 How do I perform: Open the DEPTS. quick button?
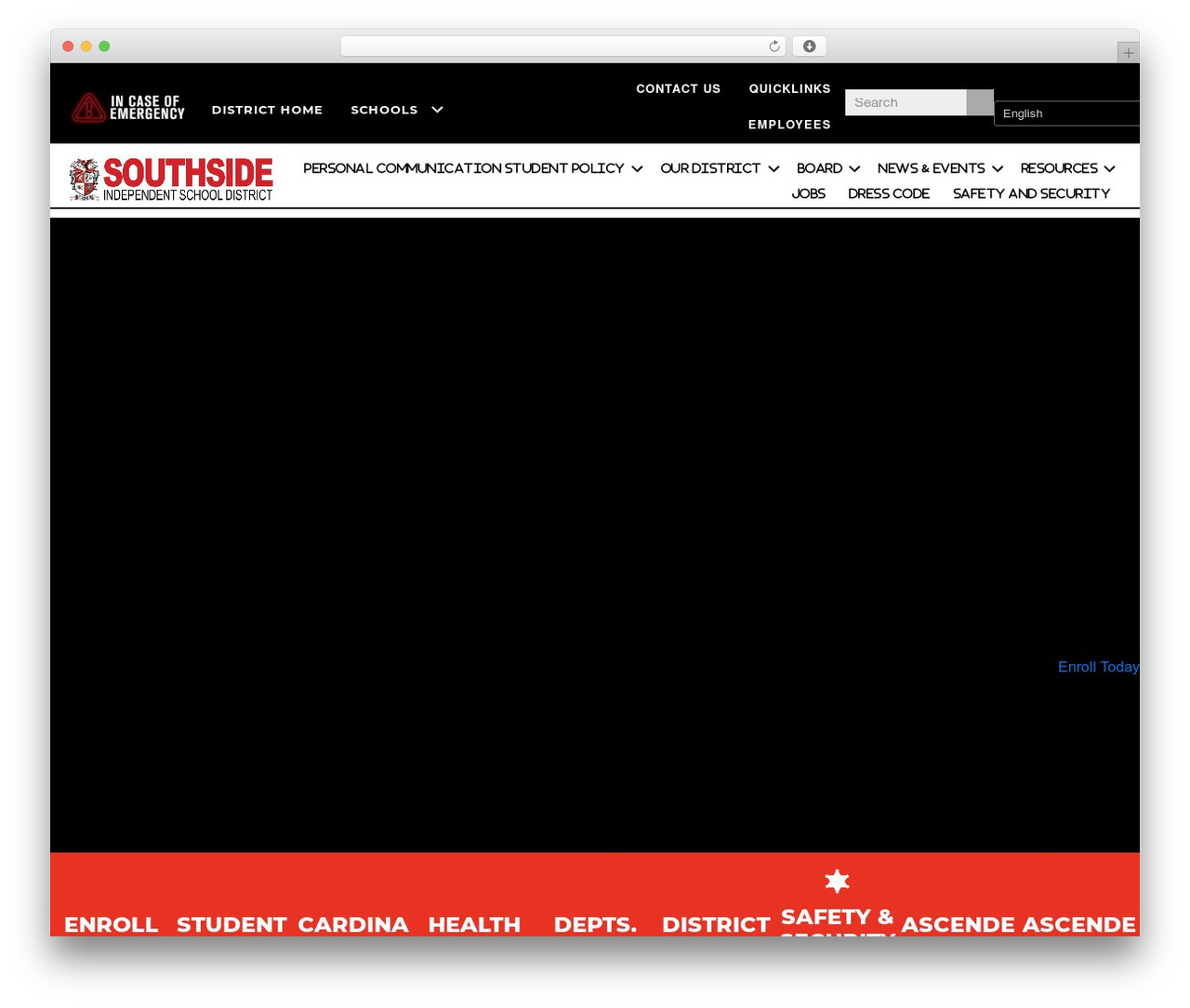pos(595,924)
